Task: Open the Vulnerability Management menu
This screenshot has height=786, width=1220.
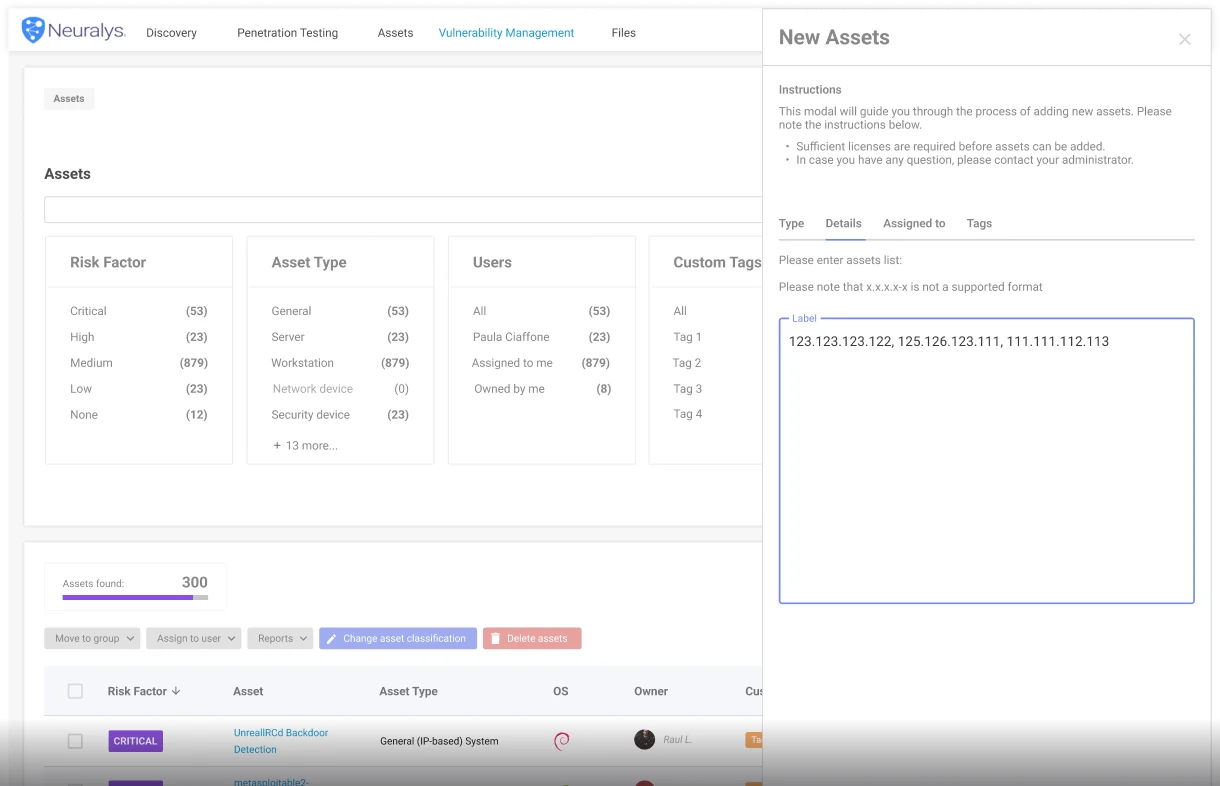Action: tap(506, 33)
